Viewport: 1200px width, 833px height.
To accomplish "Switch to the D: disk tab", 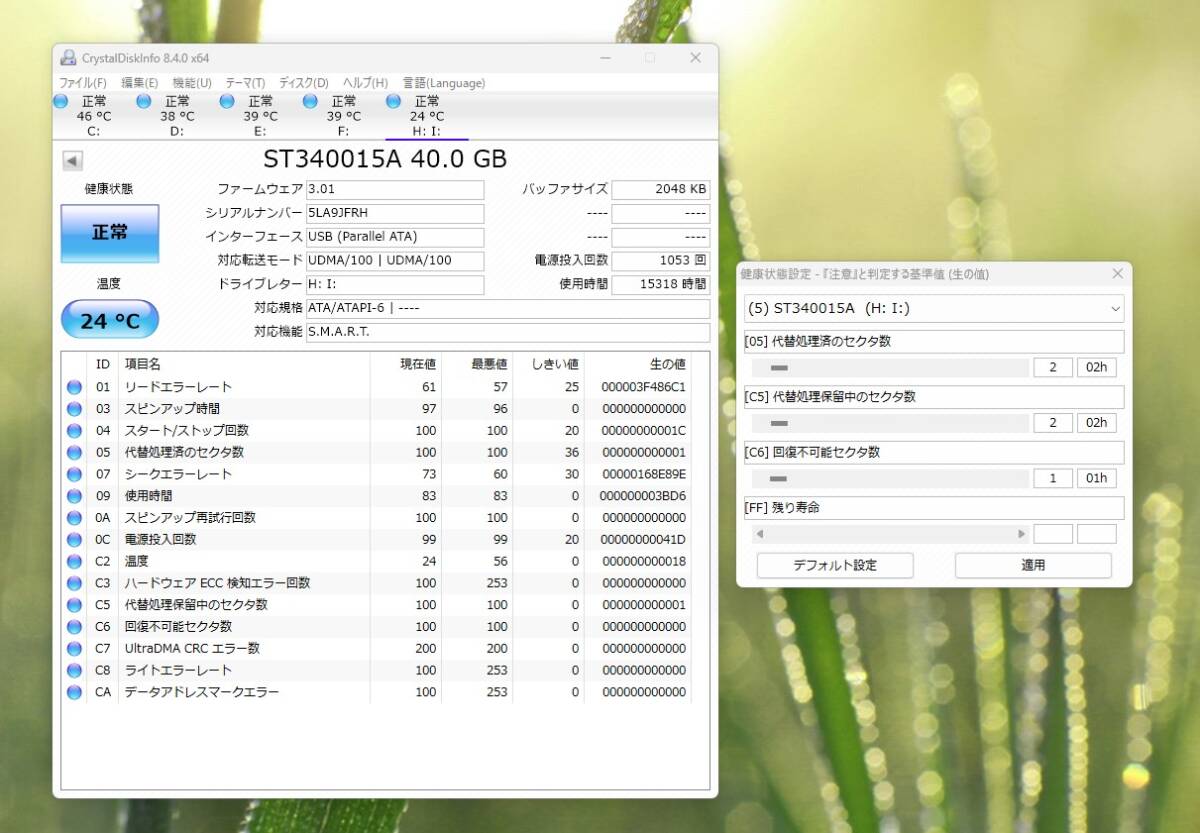I will (177, 116).
